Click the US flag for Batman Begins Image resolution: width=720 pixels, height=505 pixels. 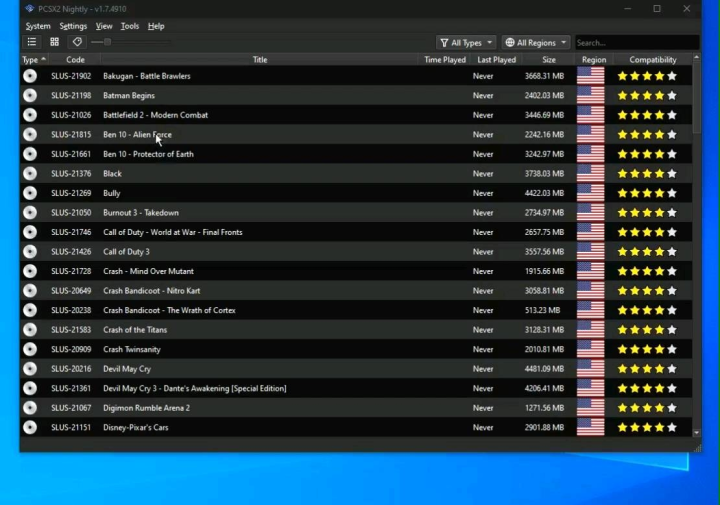click(x=590, y=96)
